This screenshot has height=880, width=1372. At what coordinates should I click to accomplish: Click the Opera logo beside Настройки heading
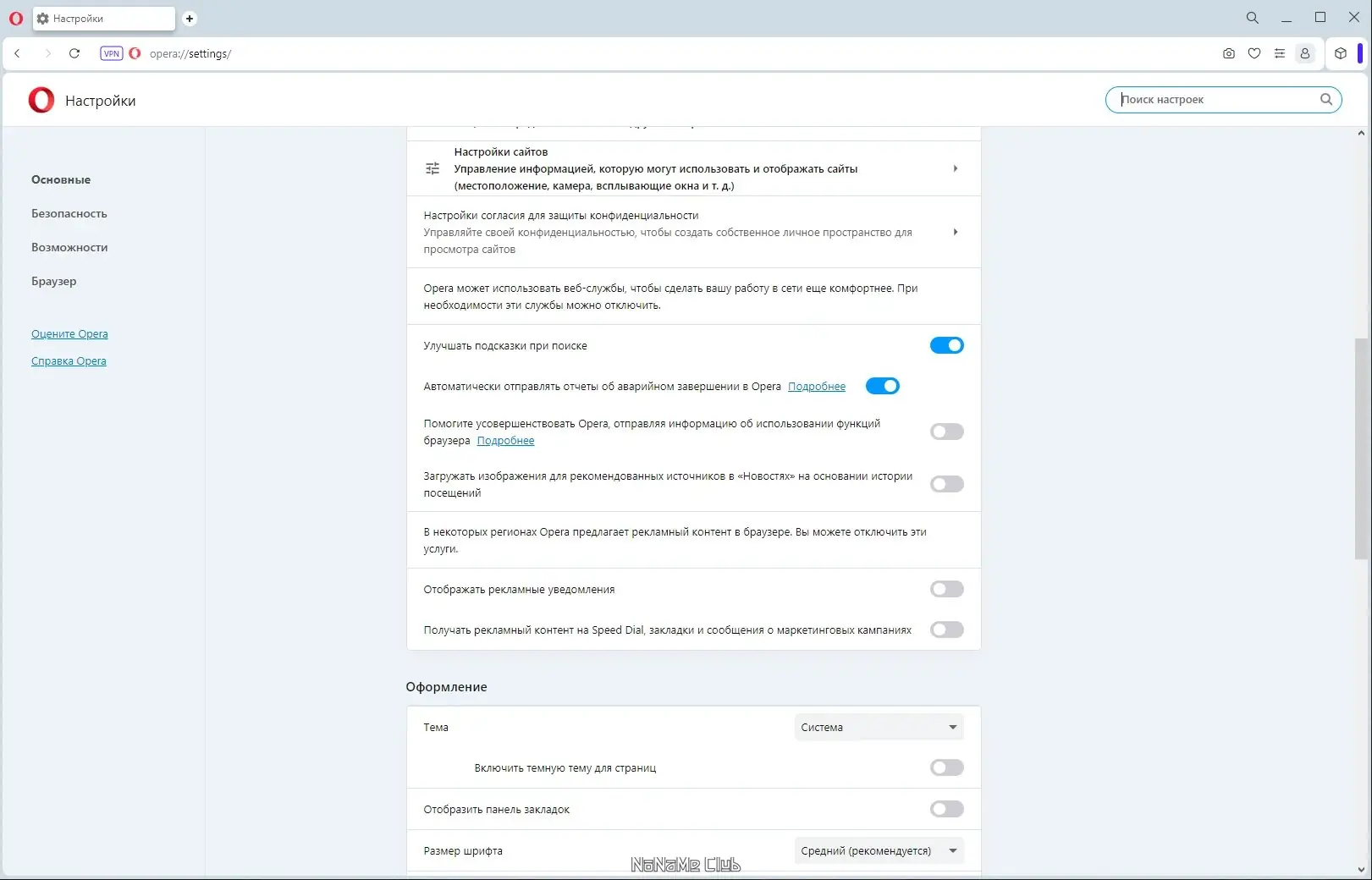[41, 100]
